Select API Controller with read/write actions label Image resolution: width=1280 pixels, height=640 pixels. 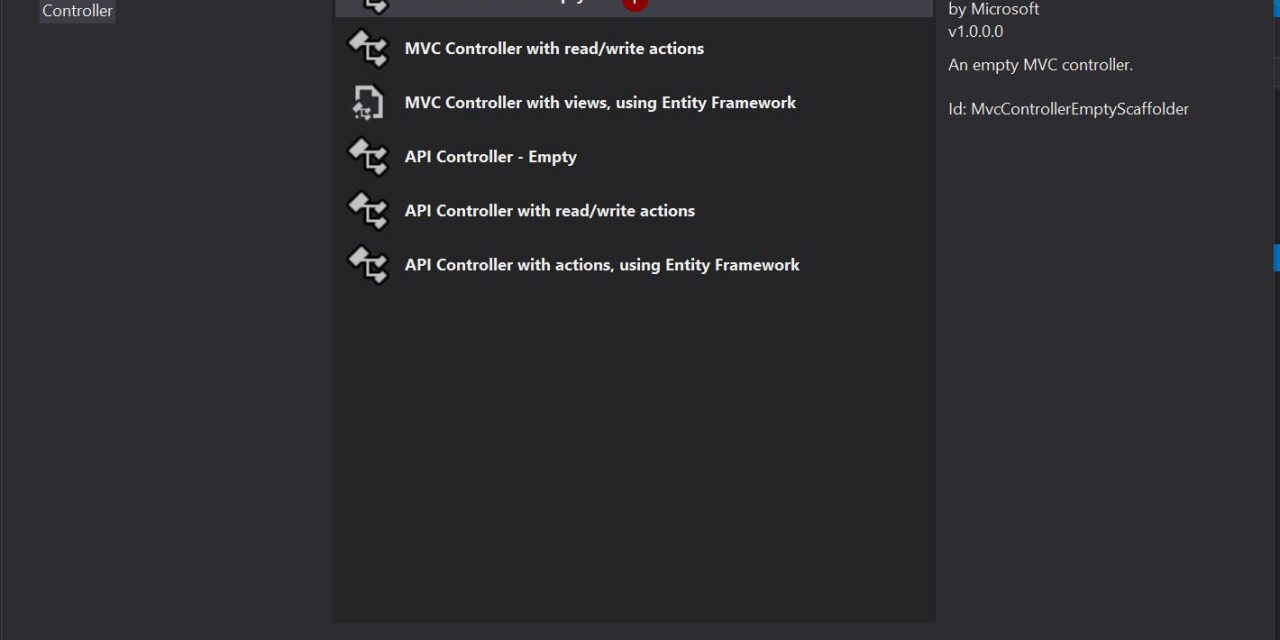coord(549,210)
